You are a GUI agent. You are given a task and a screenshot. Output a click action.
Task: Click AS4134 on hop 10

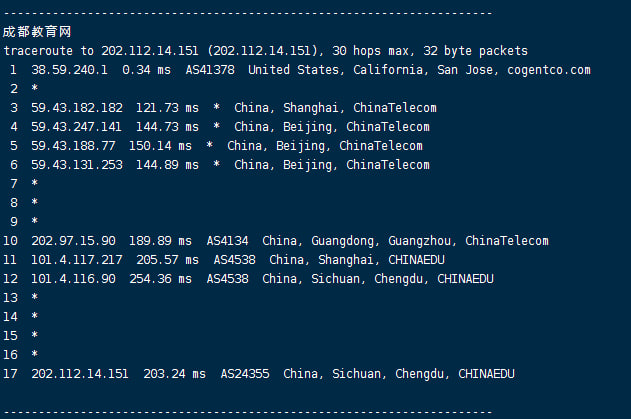click(x=214, y=241)
